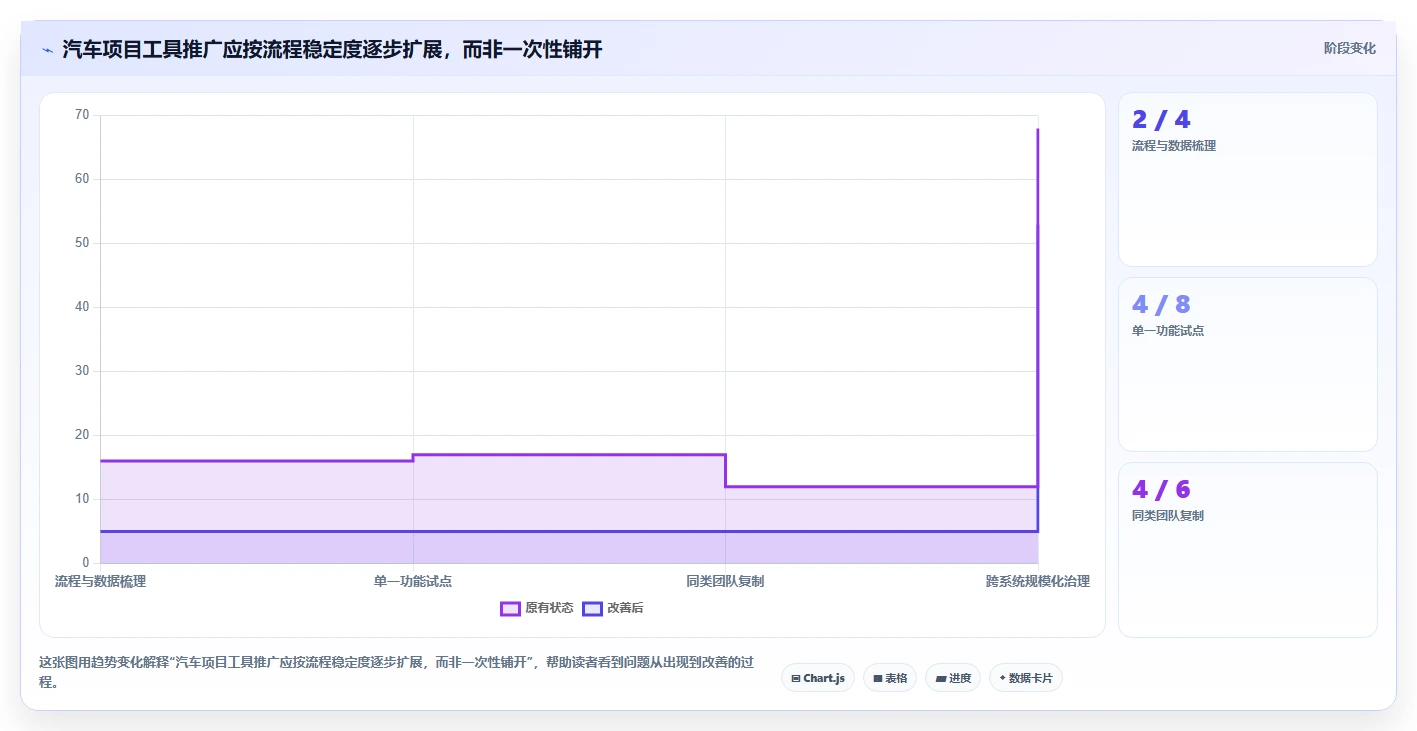Click the description text below the chart
1417x731 pixels.
click(x=395, y=672)
